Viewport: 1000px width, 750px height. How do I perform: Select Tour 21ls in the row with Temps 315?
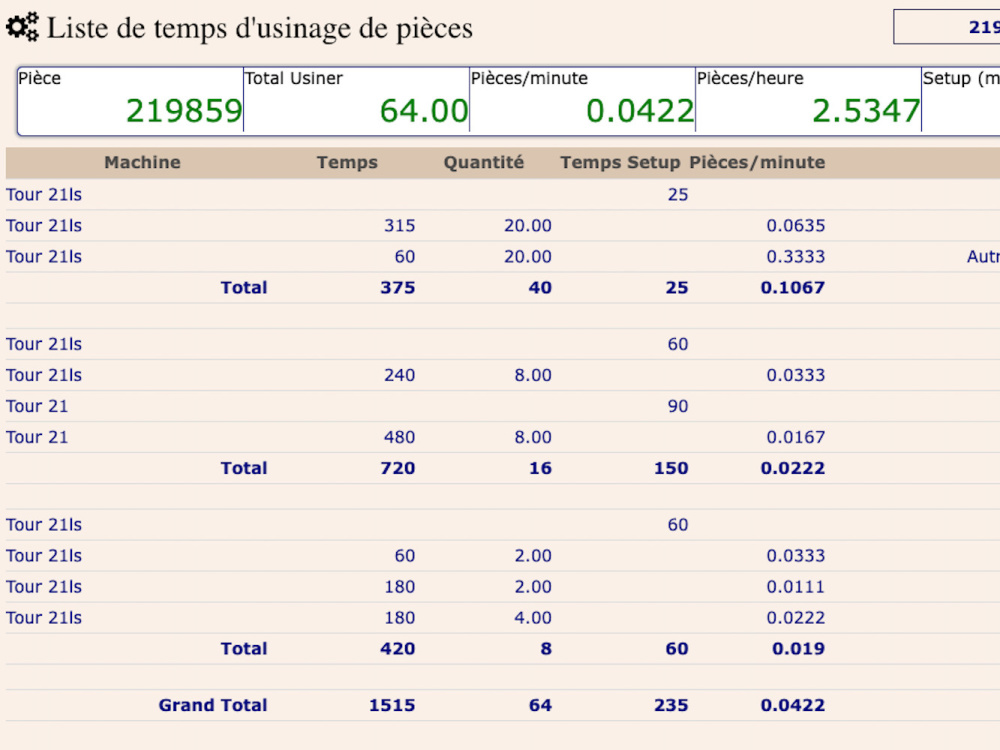pyautogui.click(x=44, y=226)
